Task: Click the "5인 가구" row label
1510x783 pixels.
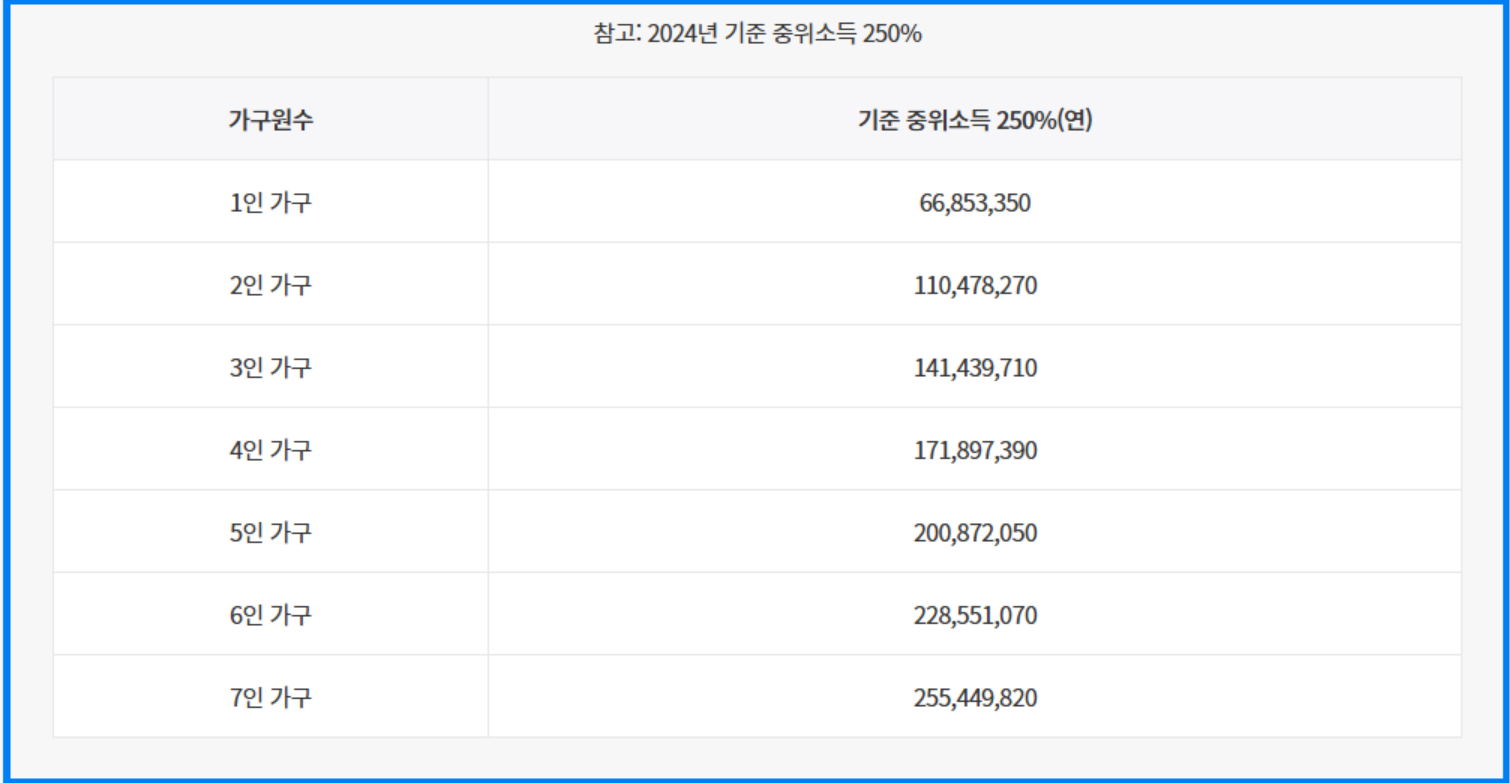Action: (x=270, y=532)
